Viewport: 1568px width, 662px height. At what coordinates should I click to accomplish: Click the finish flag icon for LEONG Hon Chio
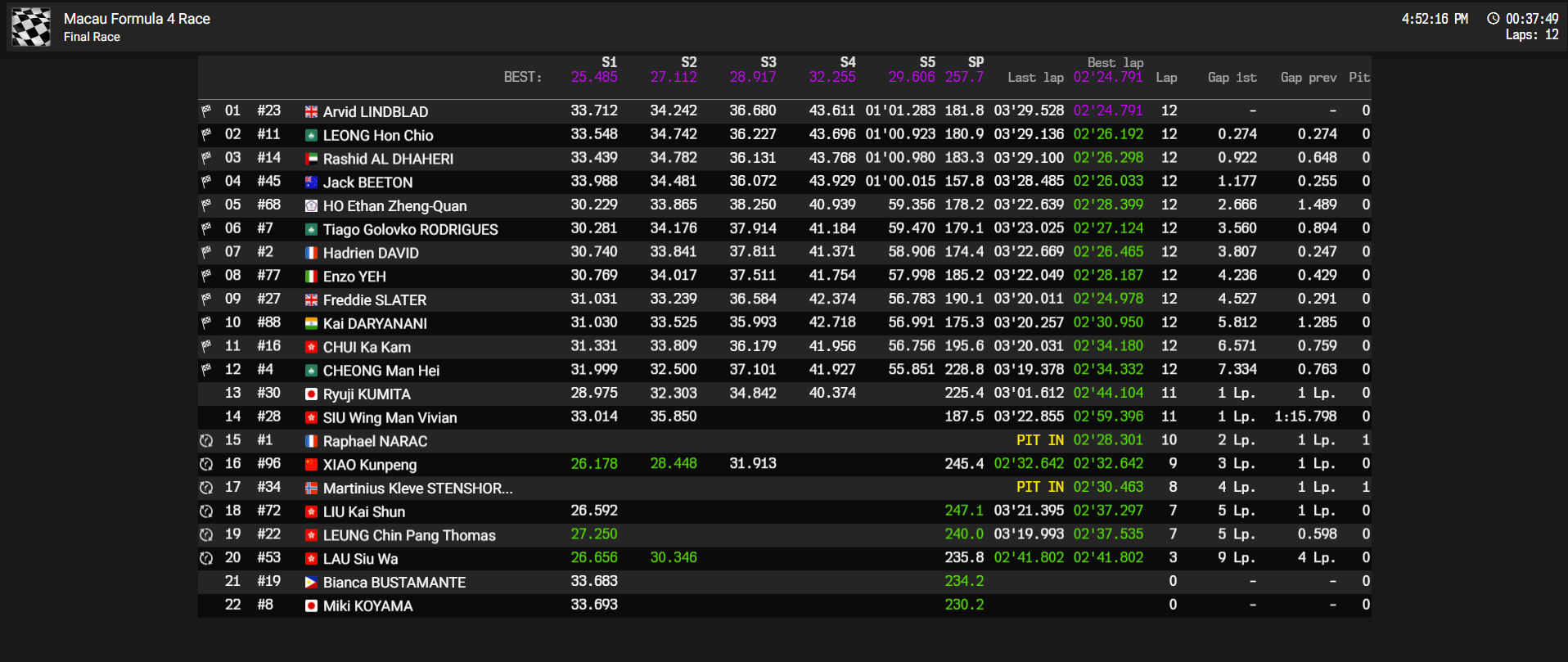[x=206, y=135]
